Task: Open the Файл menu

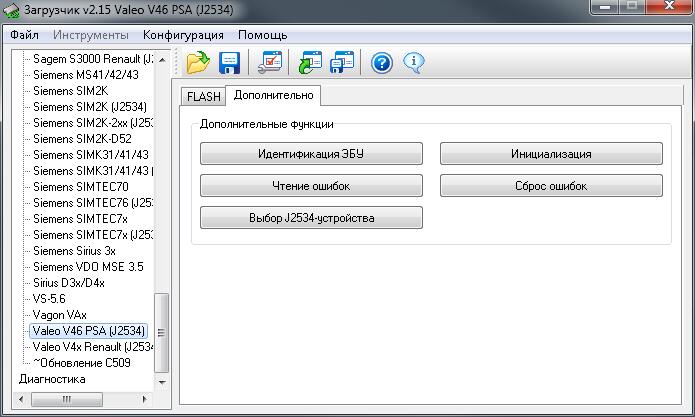Action: 24,35
